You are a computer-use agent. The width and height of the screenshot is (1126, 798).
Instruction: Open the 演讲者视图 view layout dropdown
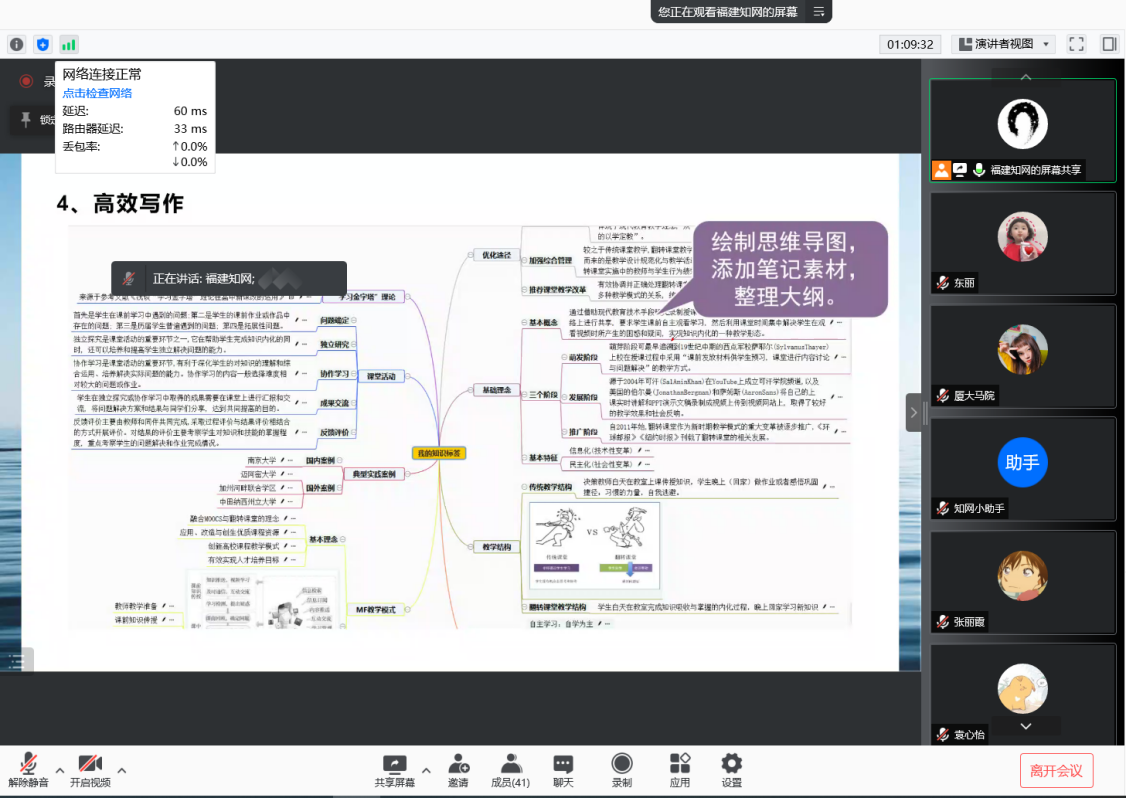(1003, 44)
